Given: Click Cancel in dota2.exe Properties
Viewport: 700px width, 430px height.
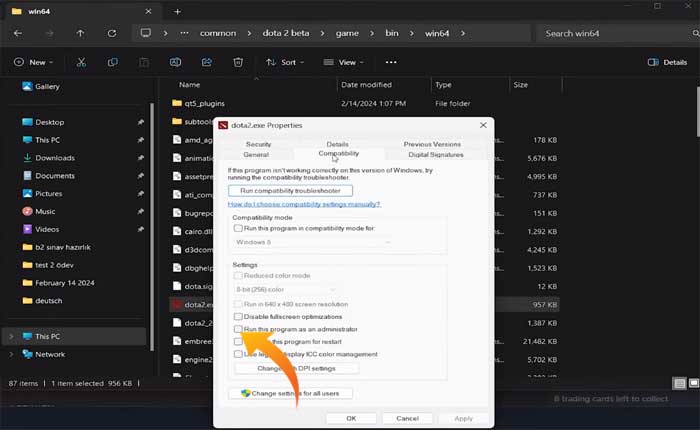Looking at the screenshot, I should pyautogui.click(x=408, y=418).
